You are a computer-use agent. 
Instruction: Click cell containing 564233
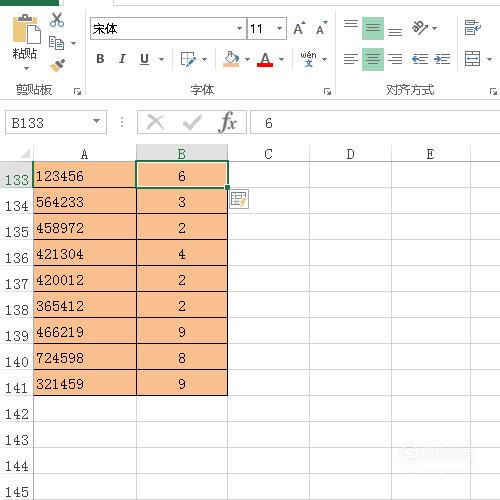[x=85, y=201]
